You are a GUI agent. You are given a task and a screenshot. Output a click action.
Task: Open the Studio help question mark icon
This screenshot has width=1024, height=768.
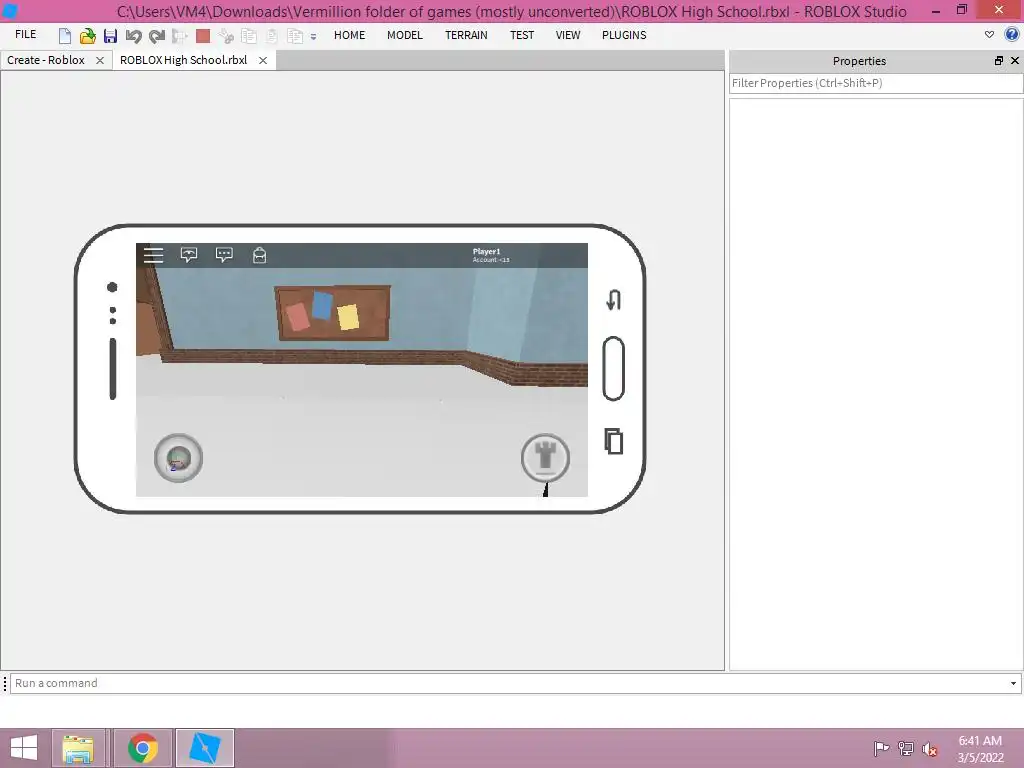coord(1012,35)
